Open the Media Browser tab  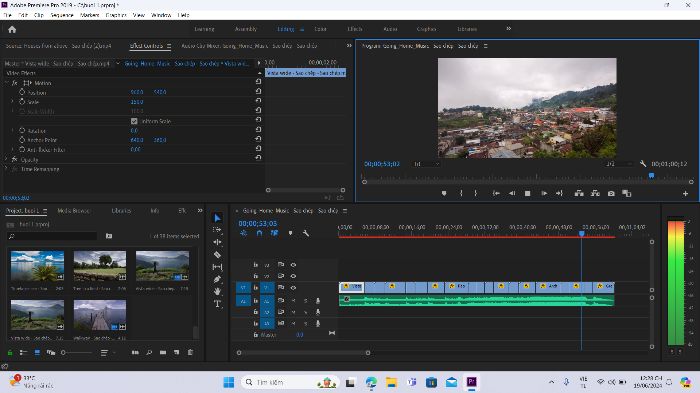[74, 210]
